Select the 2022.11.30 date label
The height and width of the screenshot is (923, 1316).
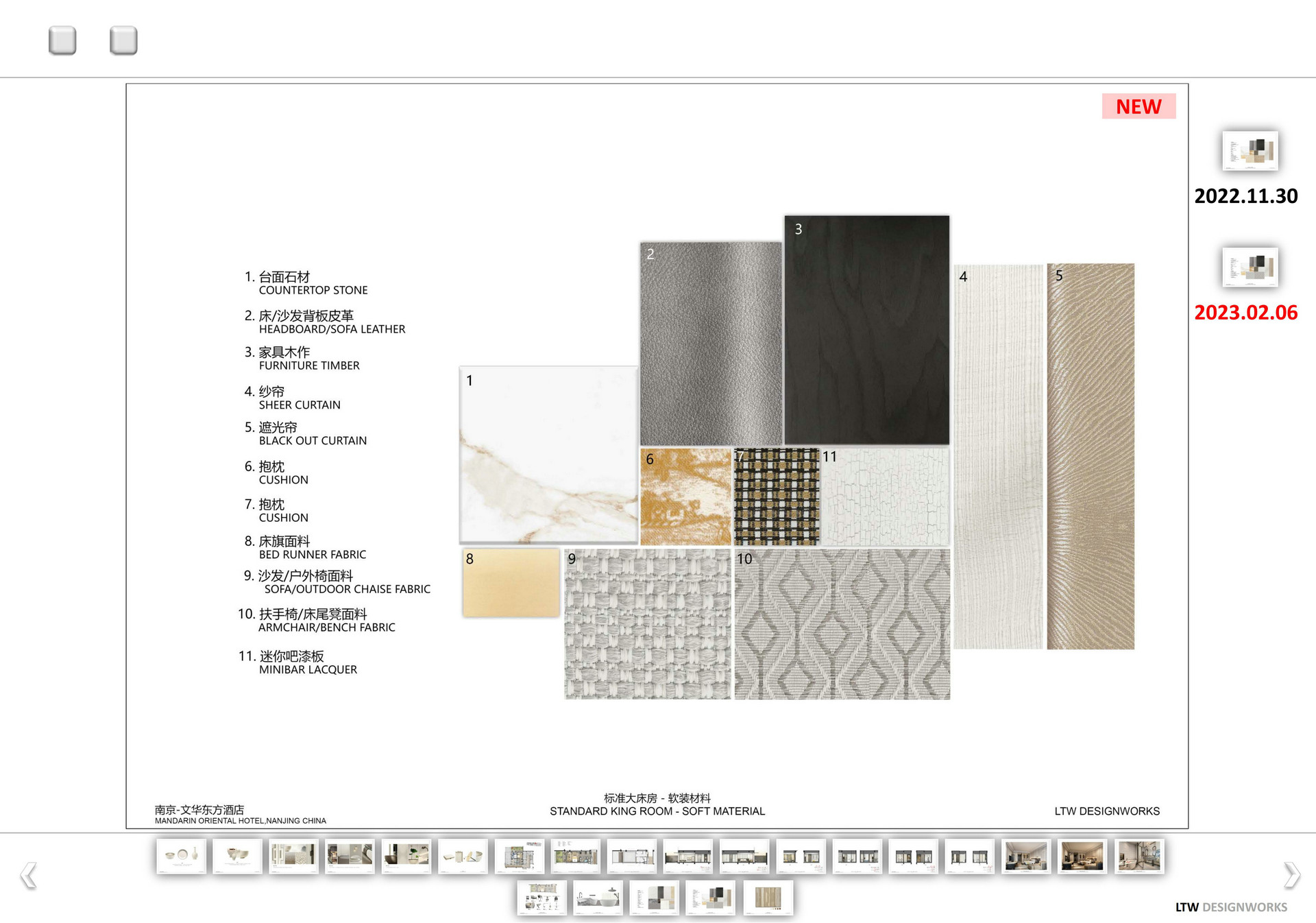pyautogui.click(x=1245, y=196)
